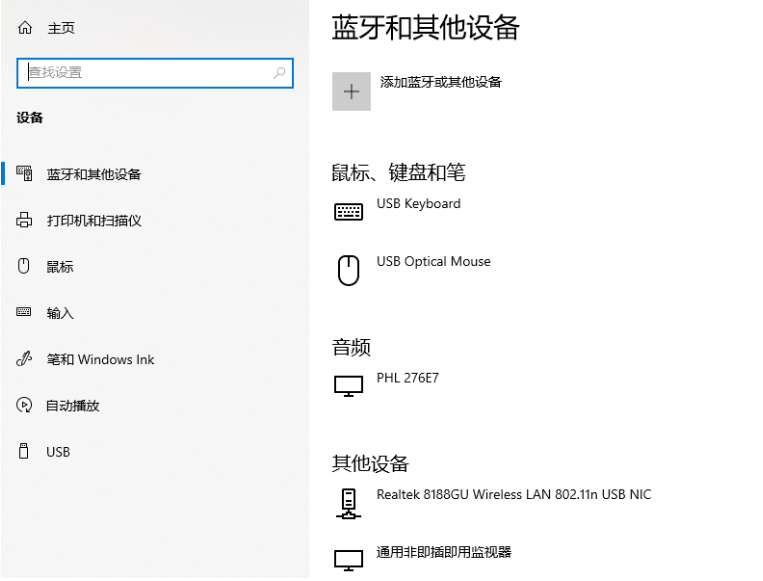Click the magnifier icon in the search box
This screenshot has width=763, height=581.
click(x=279, y=72)
